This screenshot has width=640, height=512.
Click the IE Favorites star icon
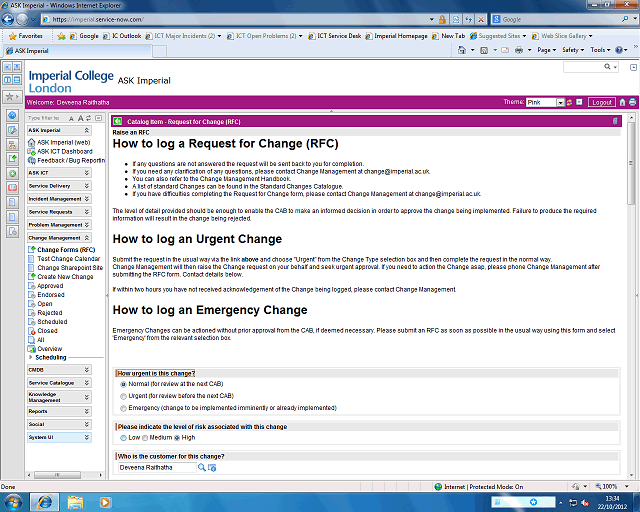point(12,35)
